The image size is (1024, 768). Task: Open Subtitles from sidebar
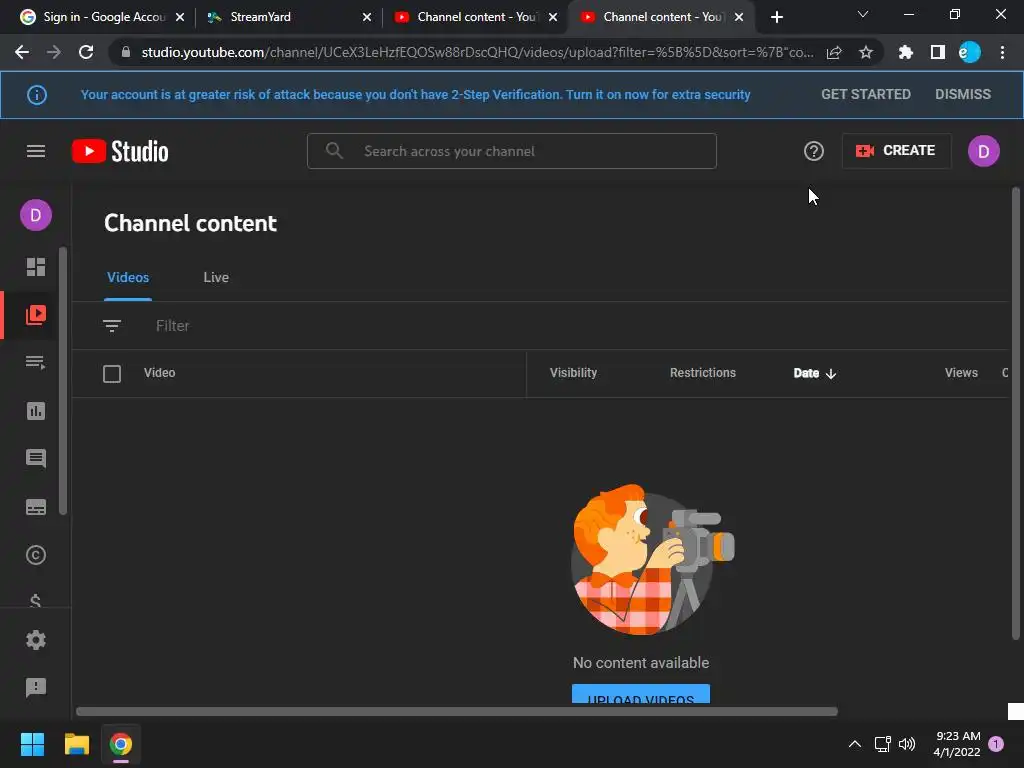(36, 507)
